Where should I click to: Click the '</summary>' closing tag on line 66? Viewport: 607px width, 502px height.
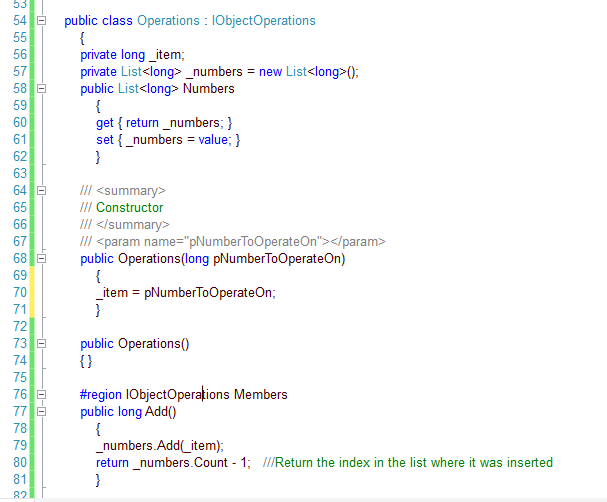133,225
